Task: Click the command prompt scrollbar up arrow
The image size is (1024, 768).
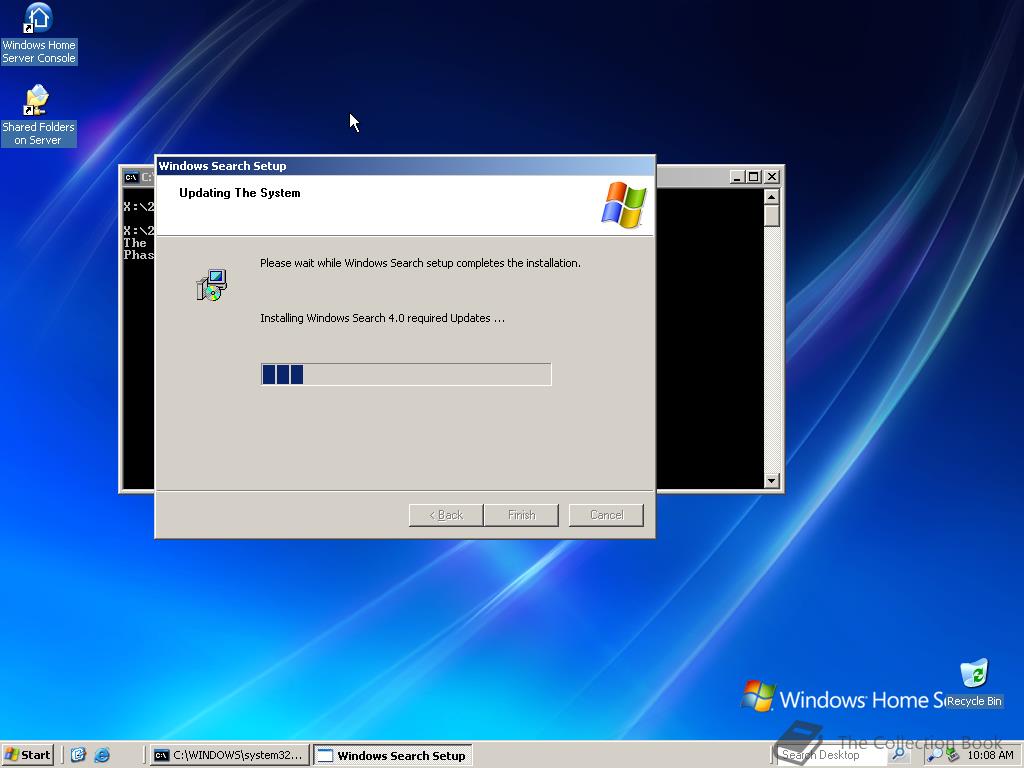Action: pyautogui.click(x=771, y=197)
